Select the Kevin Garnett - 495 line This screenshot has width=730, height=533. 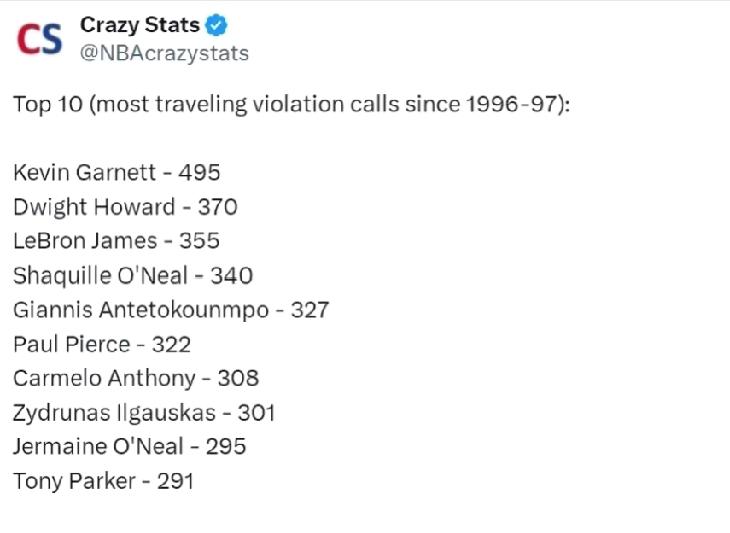click(x=116, y=173)
